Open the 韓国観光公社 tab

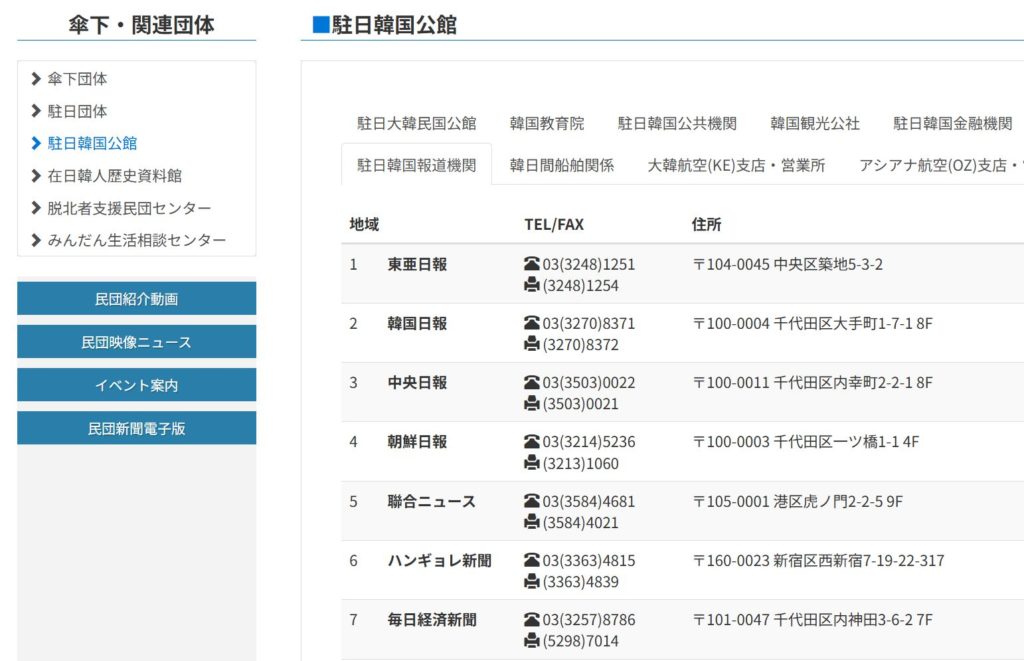(815, 124)
